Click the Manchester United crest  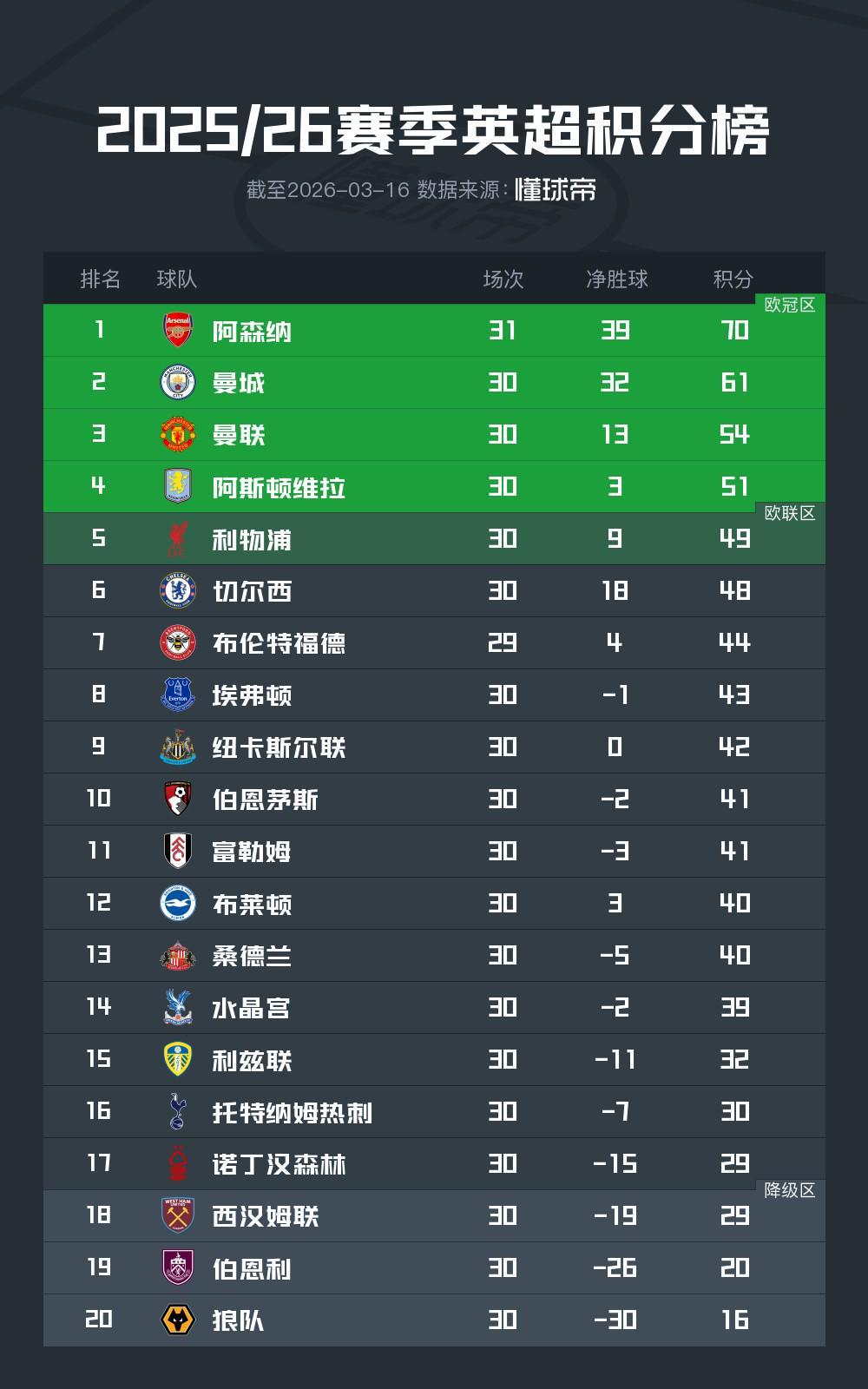tap(178, 434)
